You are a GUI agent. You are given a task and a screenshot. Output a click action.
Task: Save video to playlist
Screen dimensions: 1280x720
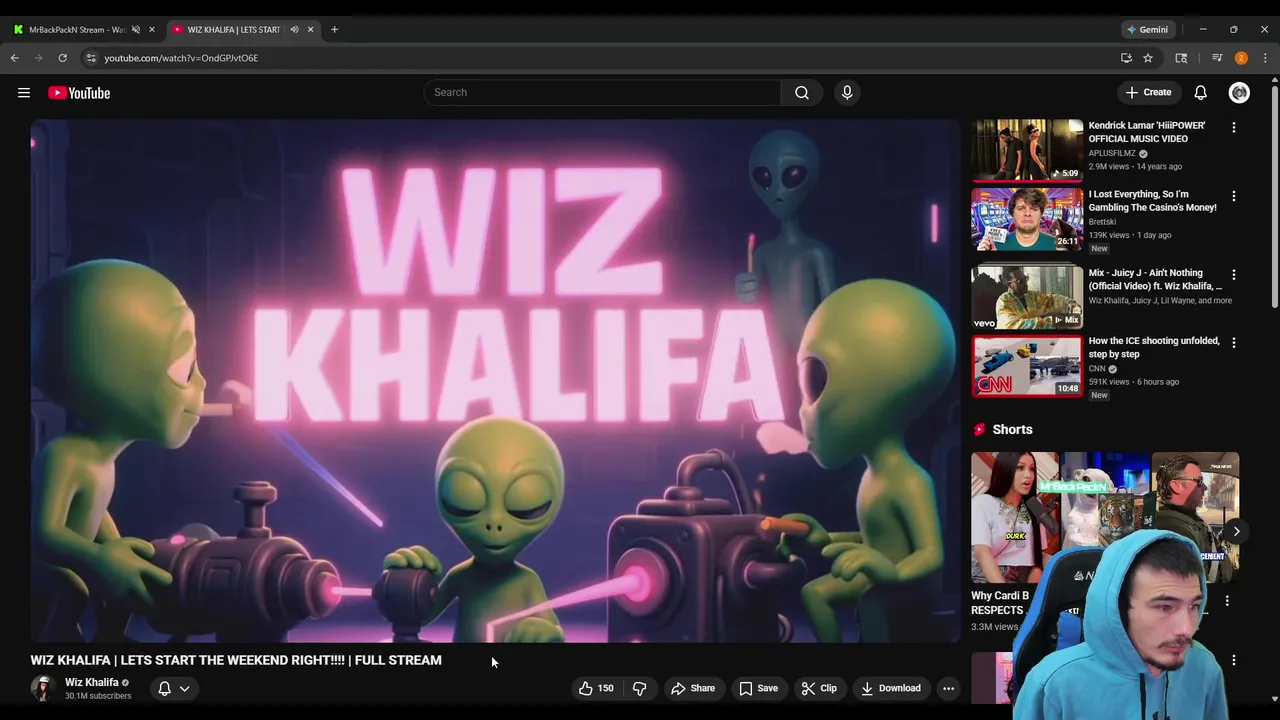[758, 688]
